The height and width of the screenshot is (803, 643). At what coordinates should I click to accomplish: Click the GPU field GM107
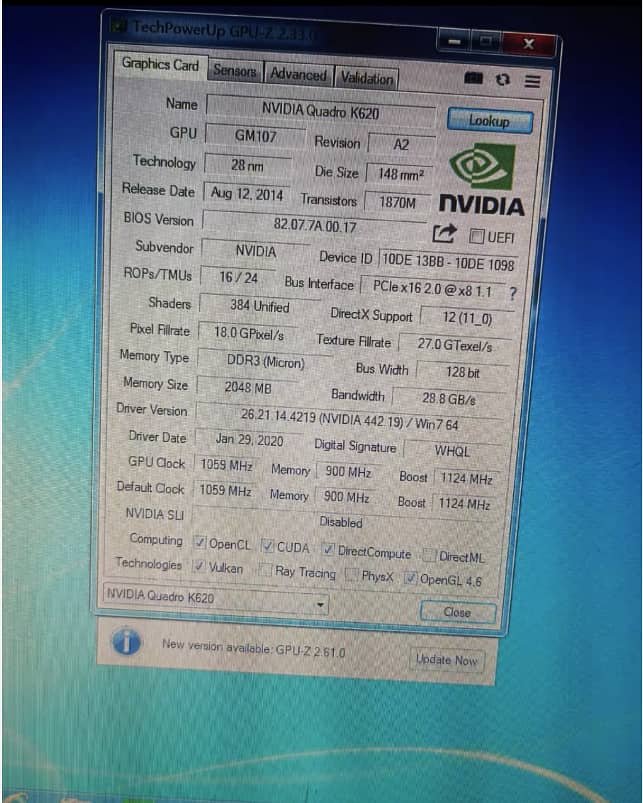click(255, 136)
